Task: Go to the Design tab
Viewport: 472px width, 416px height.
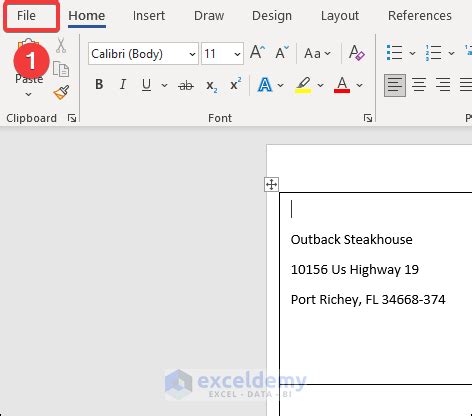Action: 272,16
